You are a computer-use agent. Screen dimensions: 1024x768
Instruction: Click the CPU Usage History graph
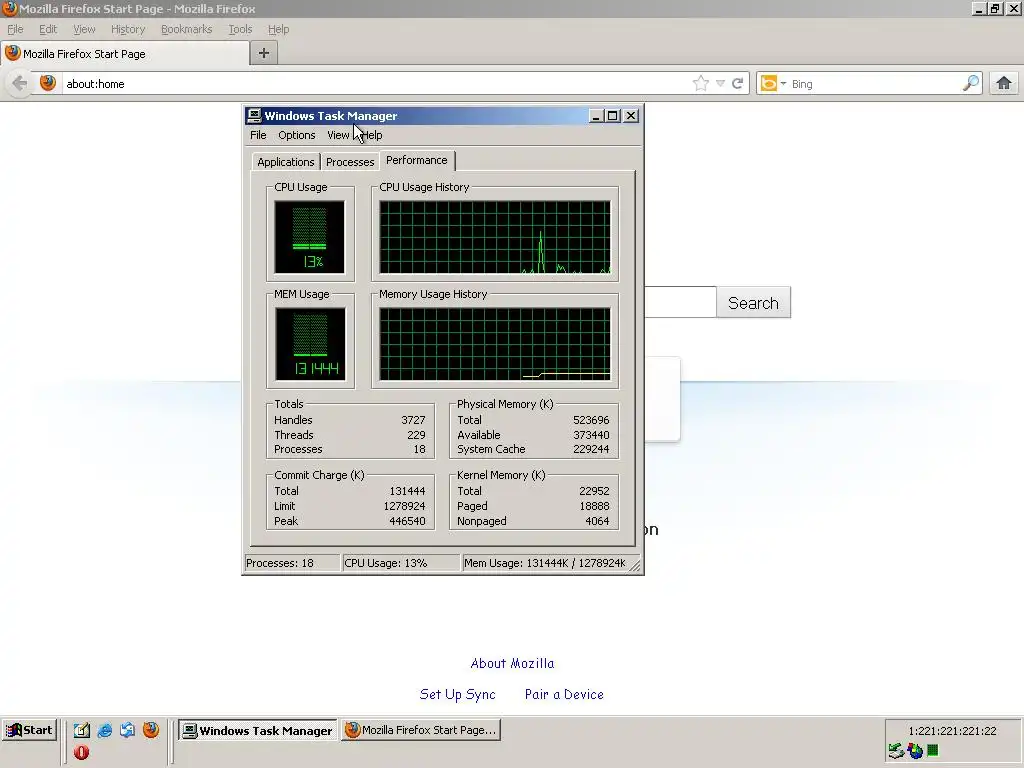click(495, 236)
